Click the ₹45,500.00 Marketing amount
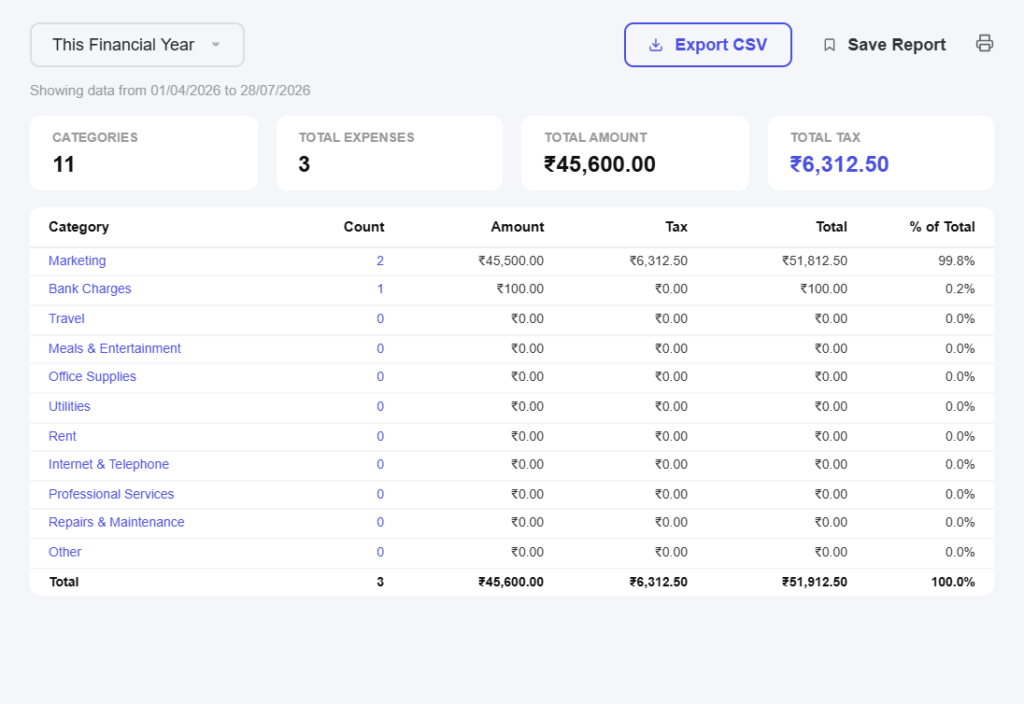This screenshot has width=1024, height=704. 511,261
